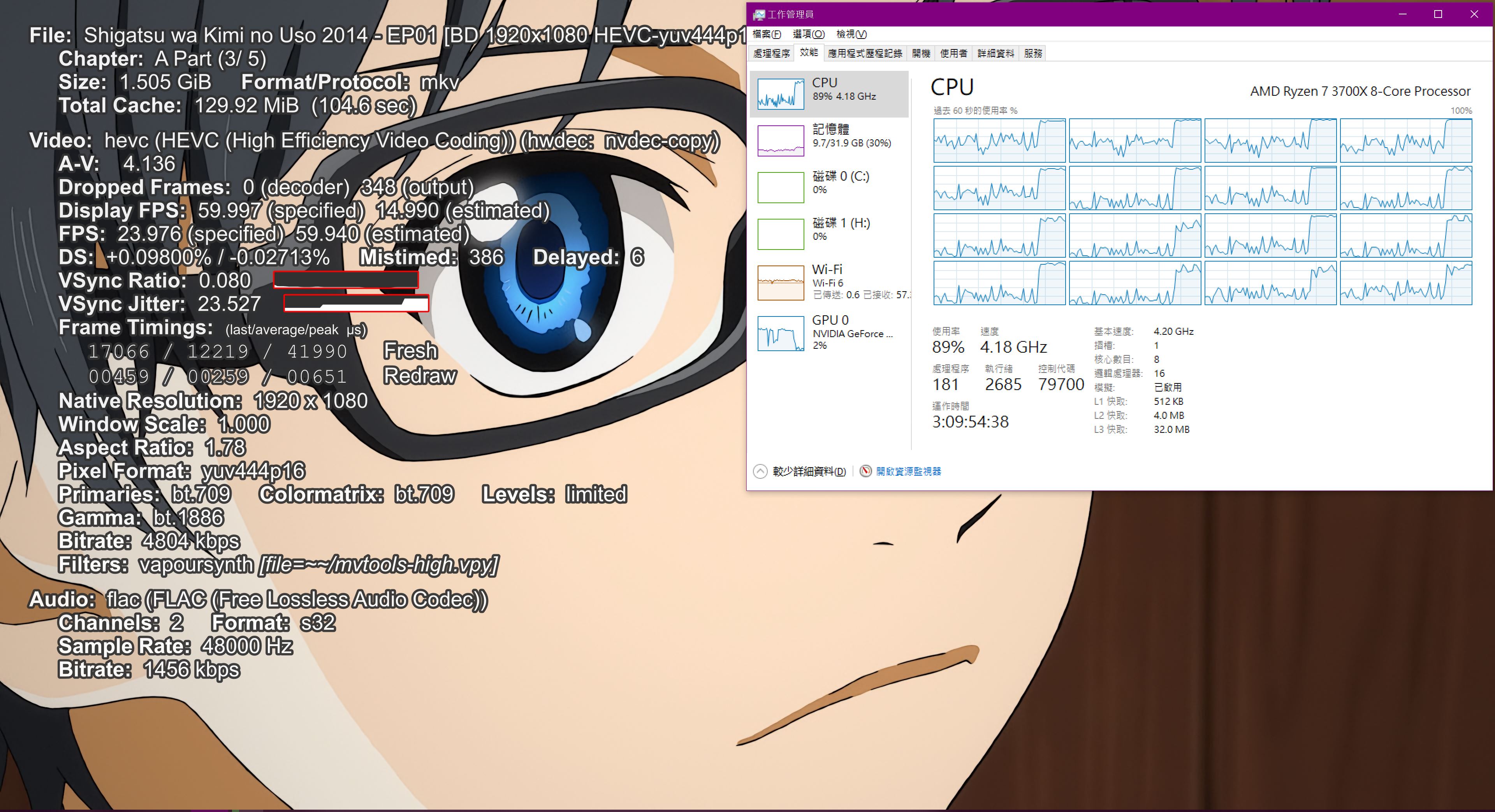Select the GPU 0 thumbnail graph

pos(781,333)
